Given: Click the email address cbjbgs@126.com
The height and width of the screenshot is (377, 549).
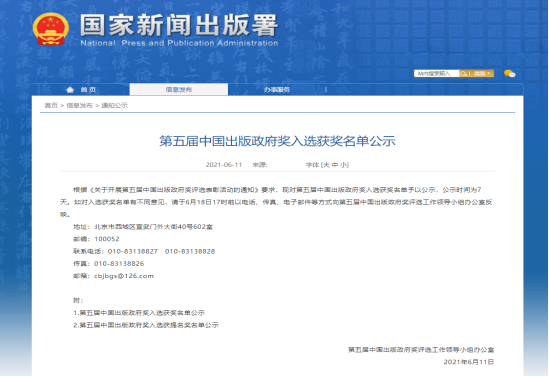Looking at the screenshot, I should pos(124,276).
